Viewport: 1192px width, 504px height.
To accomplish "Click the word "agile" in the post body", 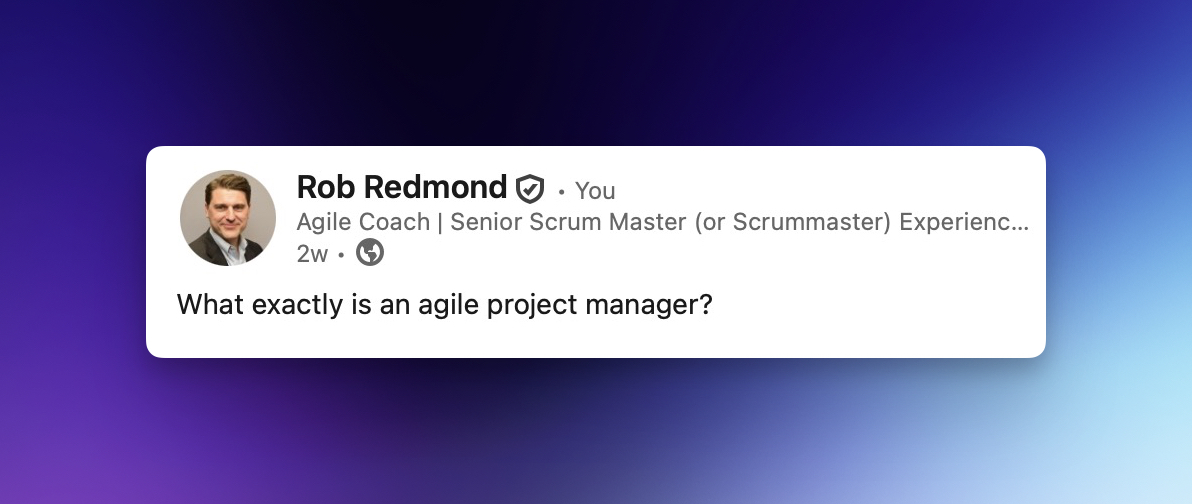I will coord(444,304).
